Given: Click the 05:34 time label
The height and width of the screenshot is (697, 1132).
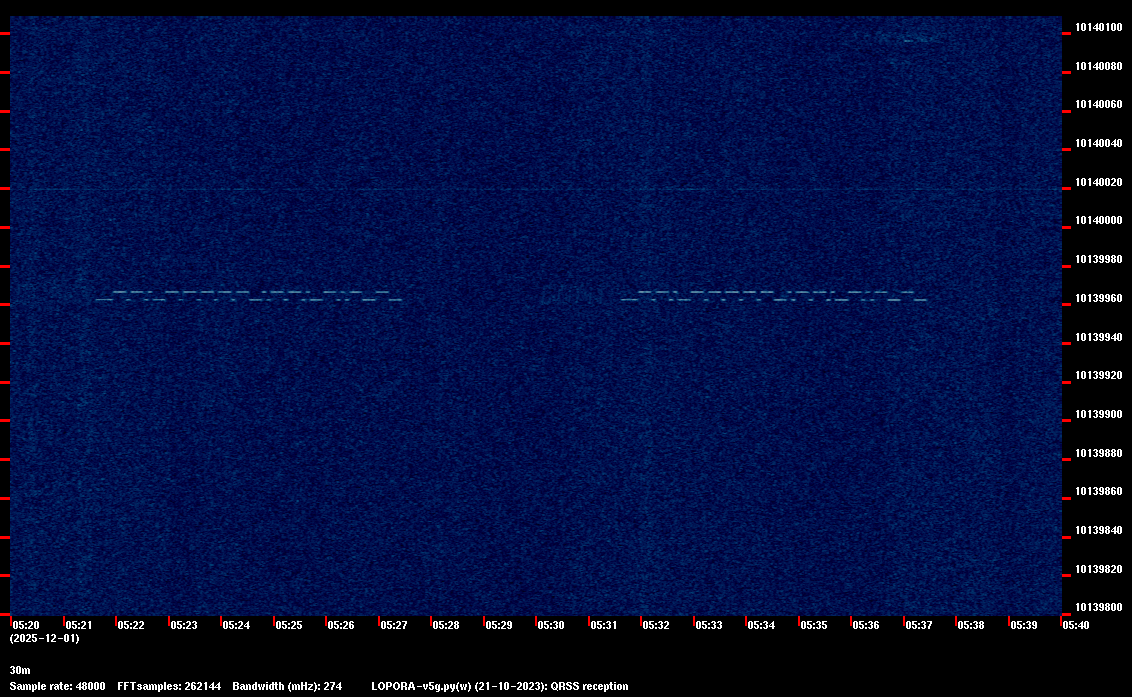Looking at the screenshot, I should [x=761, y=625].
